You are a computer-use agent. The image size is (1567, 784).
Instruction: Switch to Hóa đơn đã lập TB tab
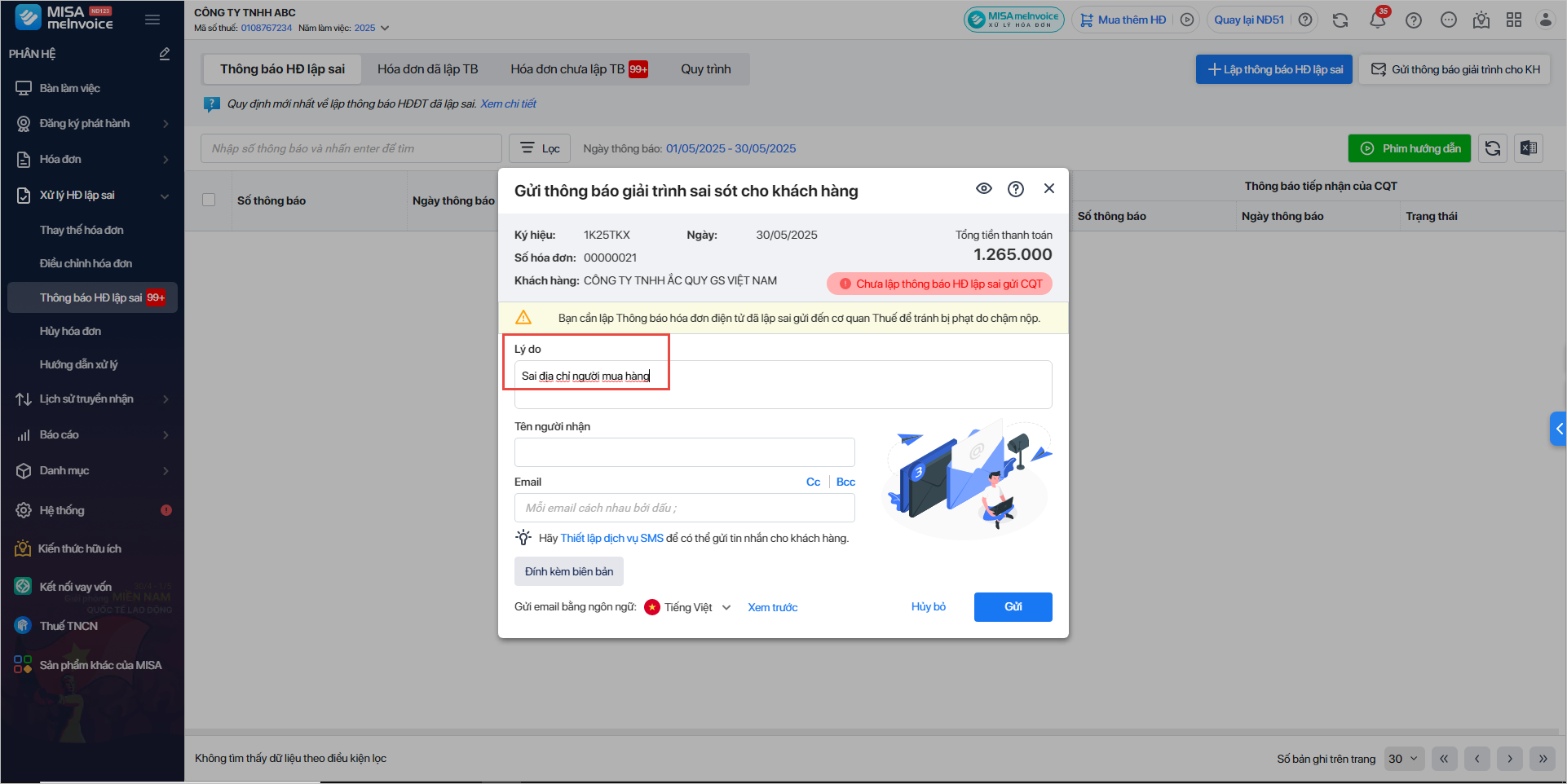click(x=427, y=69)
